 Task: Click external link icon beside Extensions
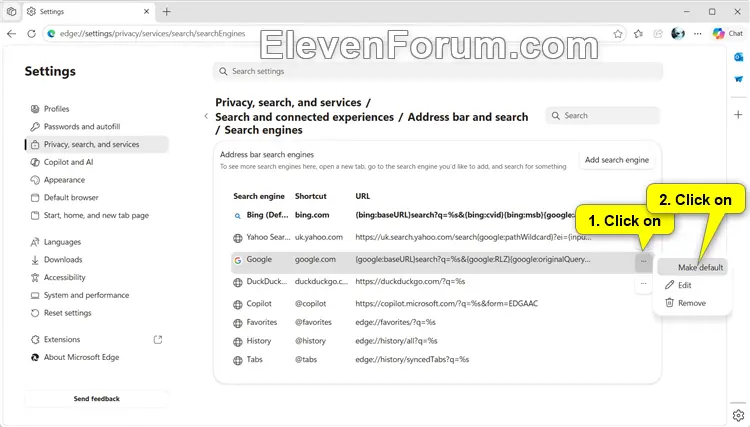[158, 339]
